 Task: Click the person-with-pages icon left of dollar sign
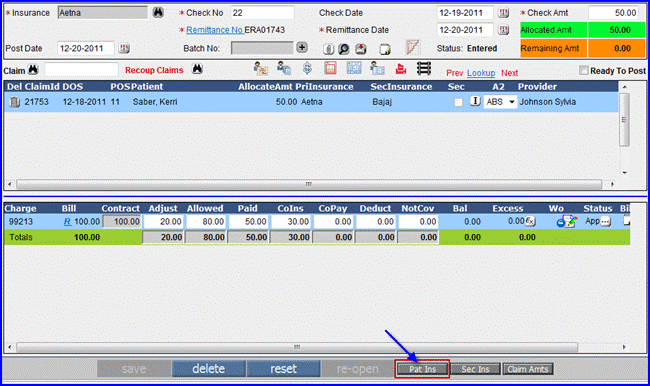(x=284, y=68)
